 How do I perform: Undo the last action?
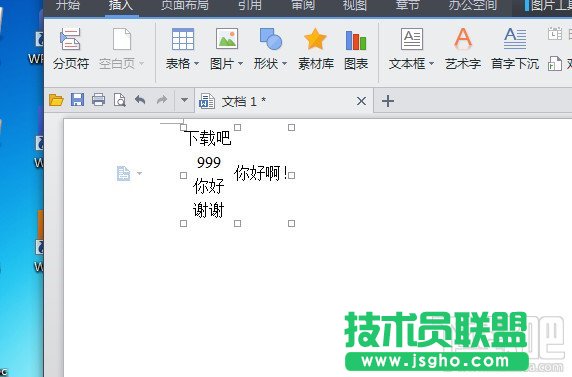(x=140, y=100)
